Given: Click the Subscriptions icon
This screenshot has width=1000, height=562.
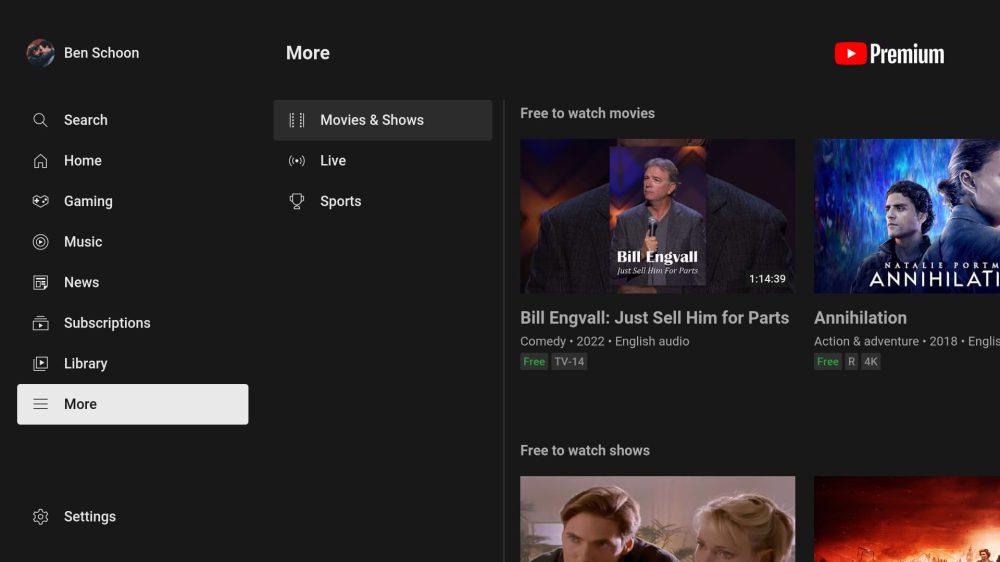Looking at the screenshot, I should pos(40,323).
